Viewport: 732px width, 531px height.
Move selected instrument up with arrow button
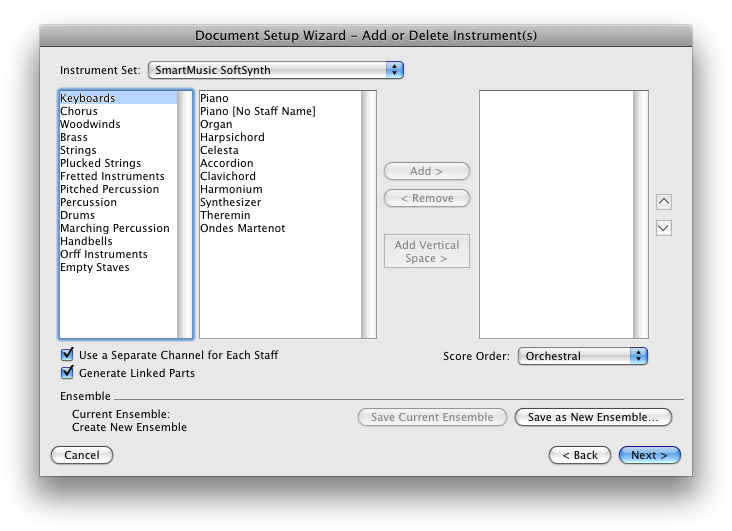[x=663, y=202]
